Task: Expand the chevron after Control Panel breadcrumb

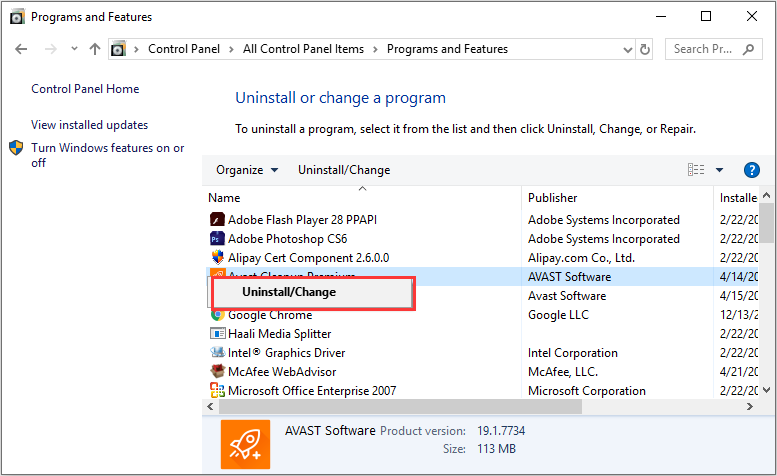Action: tap(231, 49)
